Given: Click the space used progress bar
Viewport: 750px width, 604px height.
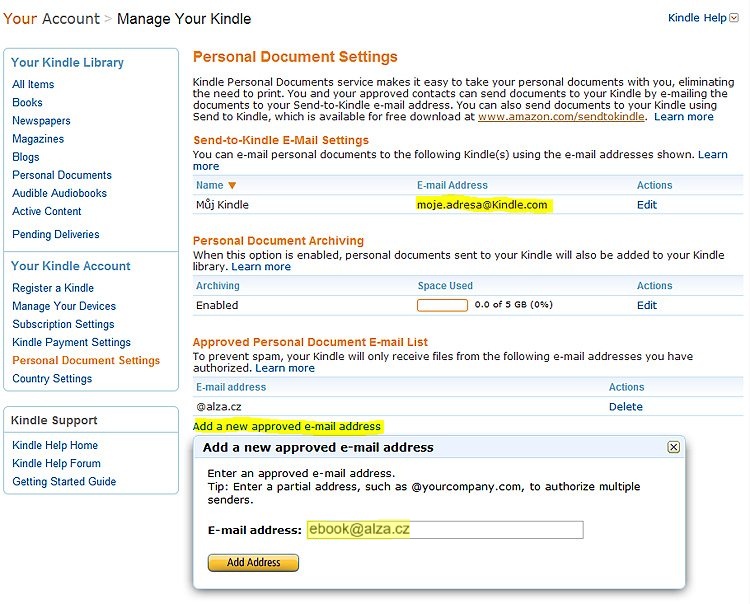Looking at the screenshot, I should [x=442, y=305].
